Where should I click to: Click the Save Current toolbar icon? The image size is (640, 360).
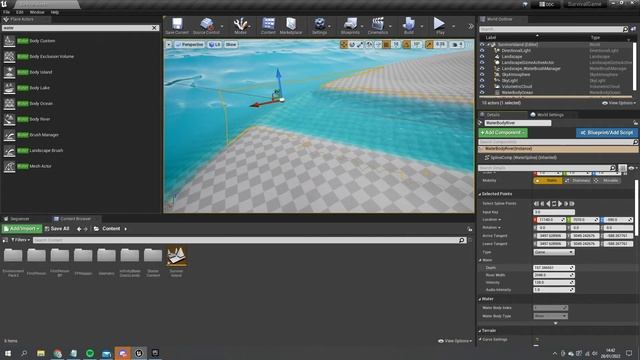click(177, 26)
